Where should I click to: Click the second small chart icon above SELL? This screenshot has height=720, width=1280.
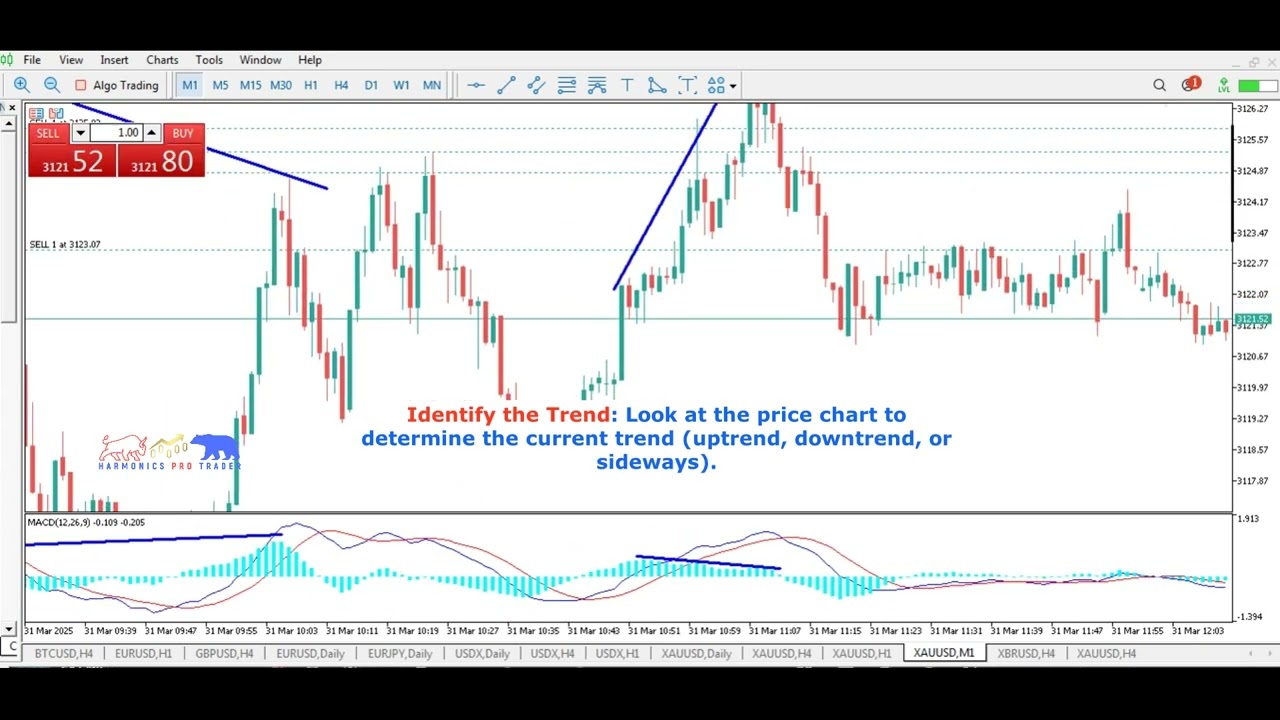tap(56, 113)
